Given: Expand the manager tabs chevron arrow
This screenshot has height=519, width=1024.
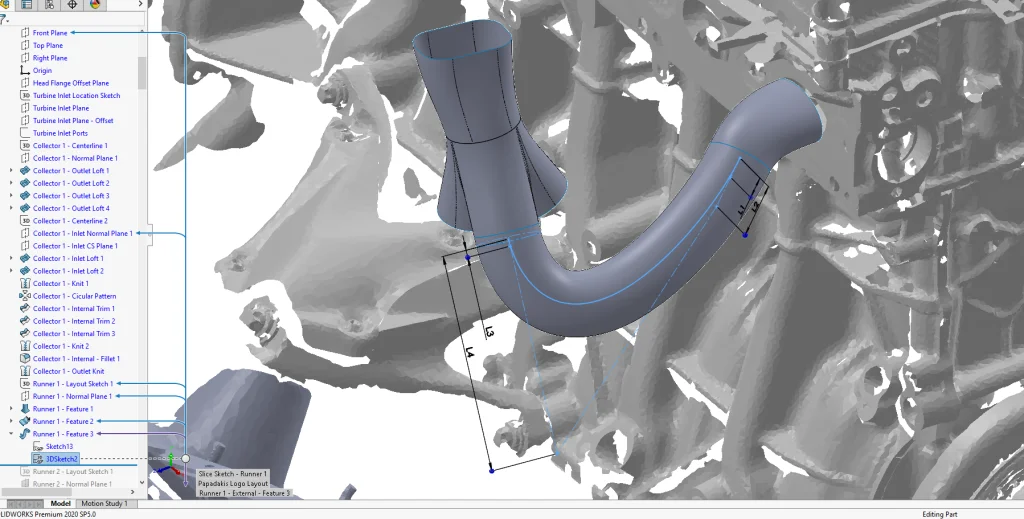Looking at the screenshot, I should [140, 4].
